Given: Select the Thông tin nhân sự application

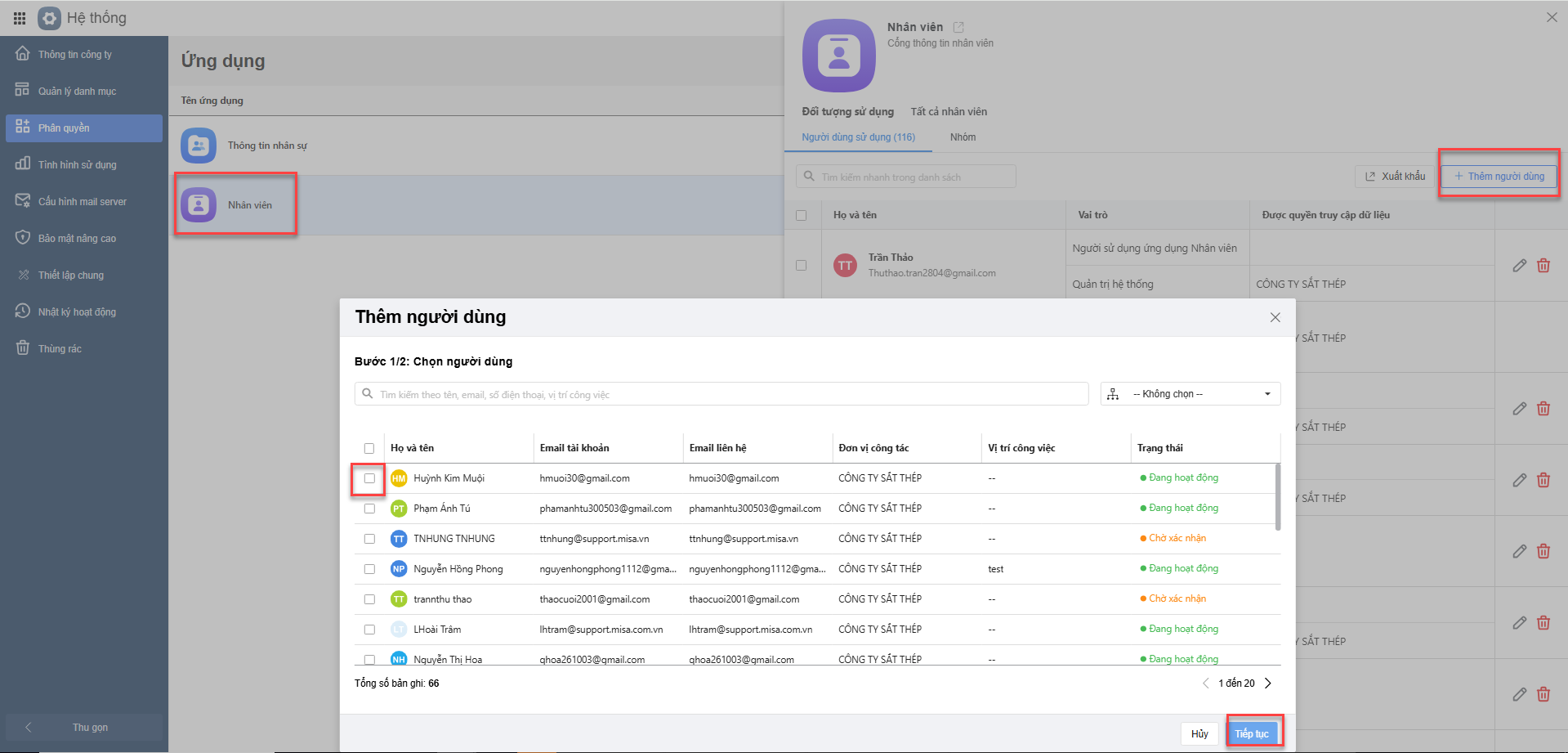Looking at the screenshot, I should pyautogui.click(x=266, y=146).
